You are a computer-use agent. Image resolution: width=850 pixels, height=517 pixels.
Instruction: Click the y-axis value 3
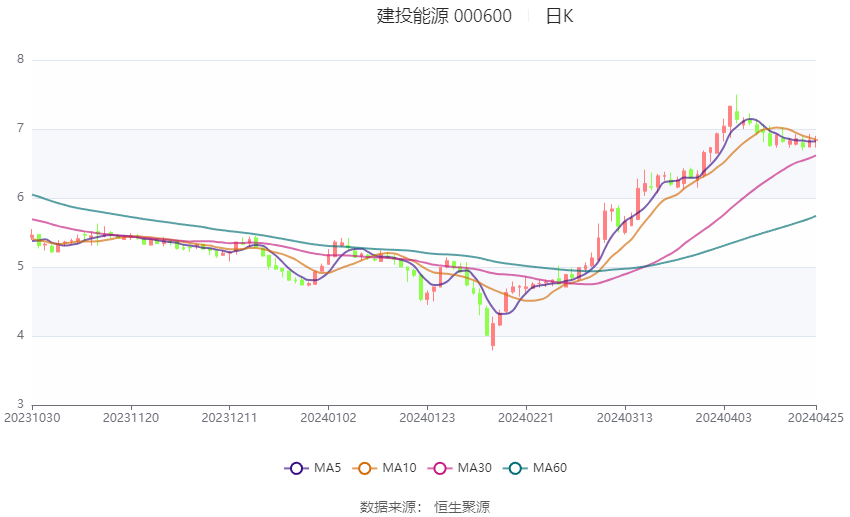pos(21,404)
